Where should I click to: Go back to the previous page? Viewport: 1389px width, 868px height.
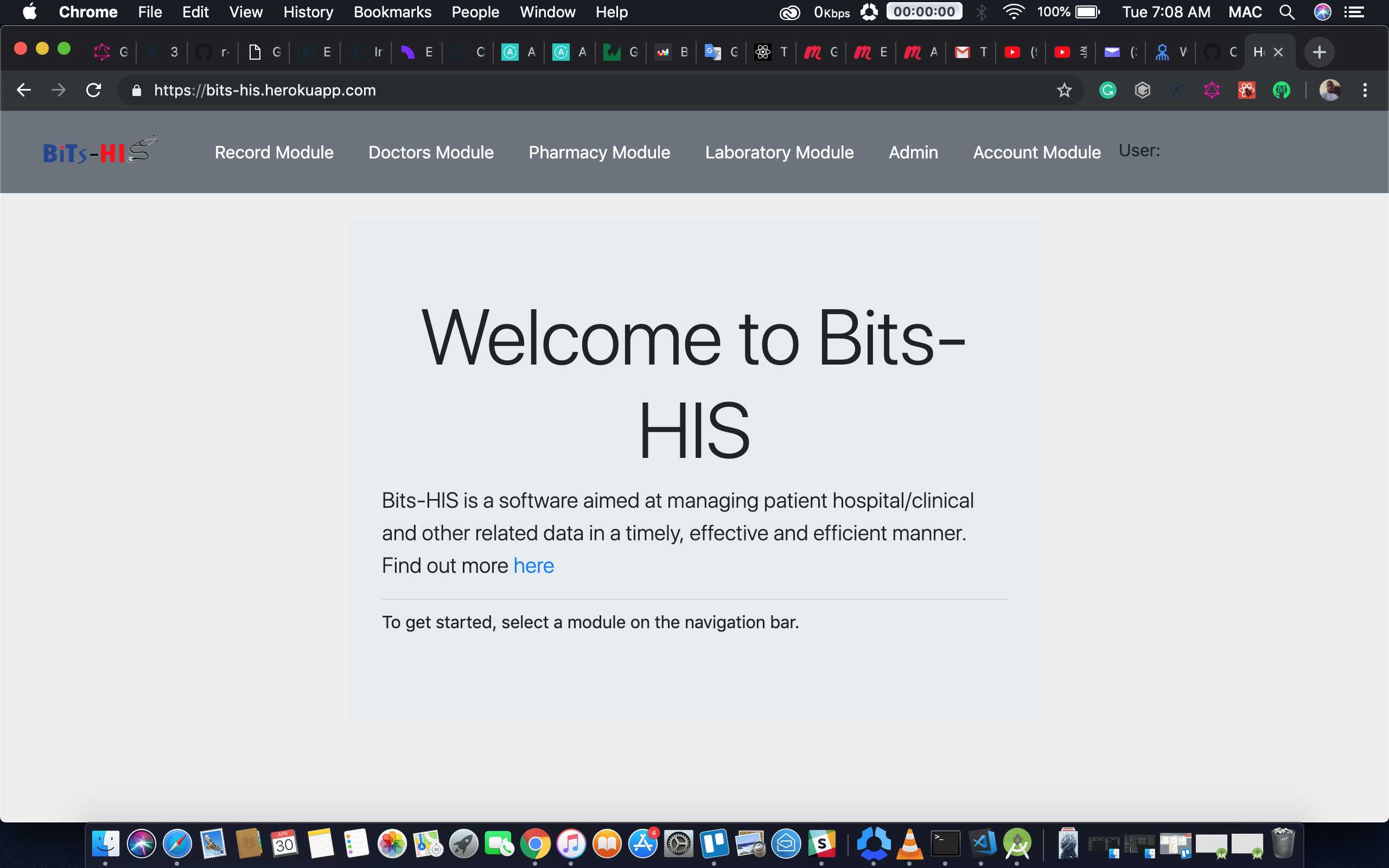tap(23, 90)
